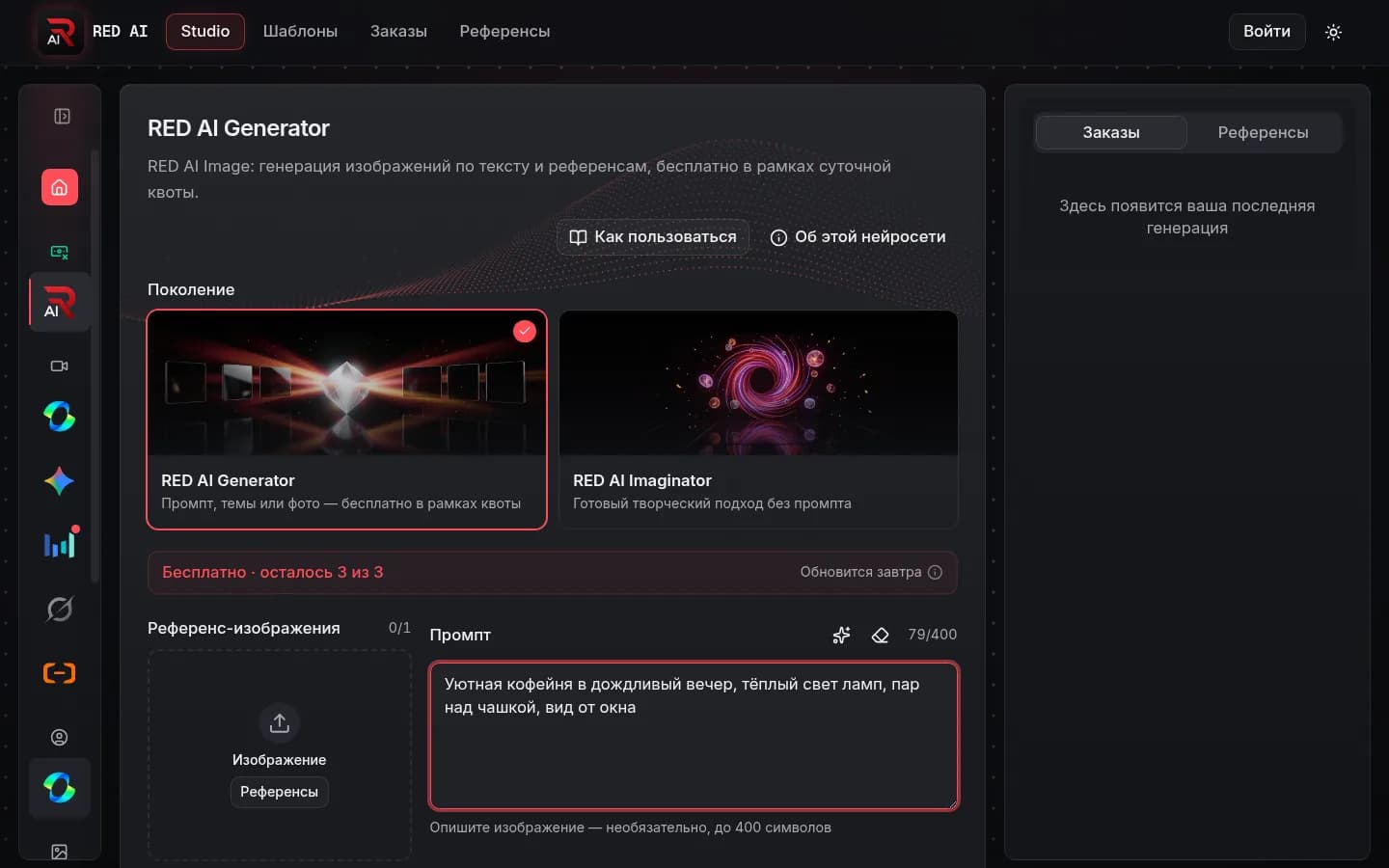
Task: Click the Войти login button
Action: click(1266, 32)
